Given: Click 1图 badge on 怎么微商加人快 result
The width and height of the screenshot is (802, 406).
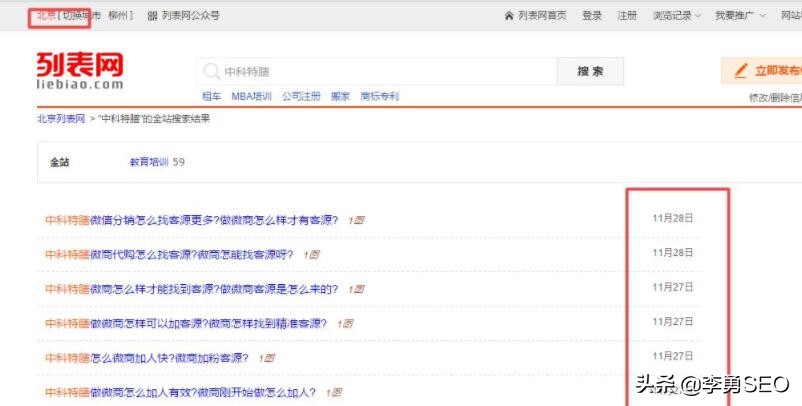Looking at the screenshot, I should click(x=266, y=358).
